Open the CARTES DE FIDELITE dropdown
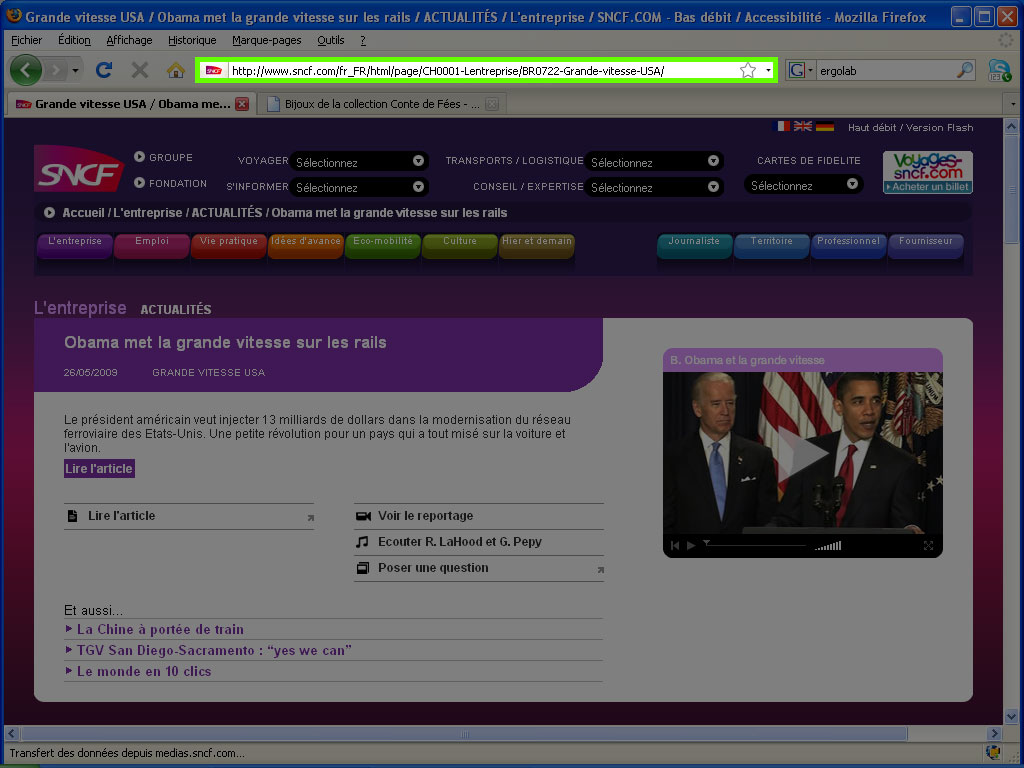 point(803,185)
